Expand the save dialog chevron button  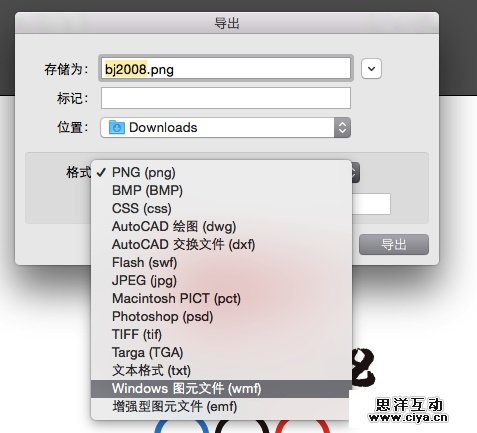click(371, 69)
